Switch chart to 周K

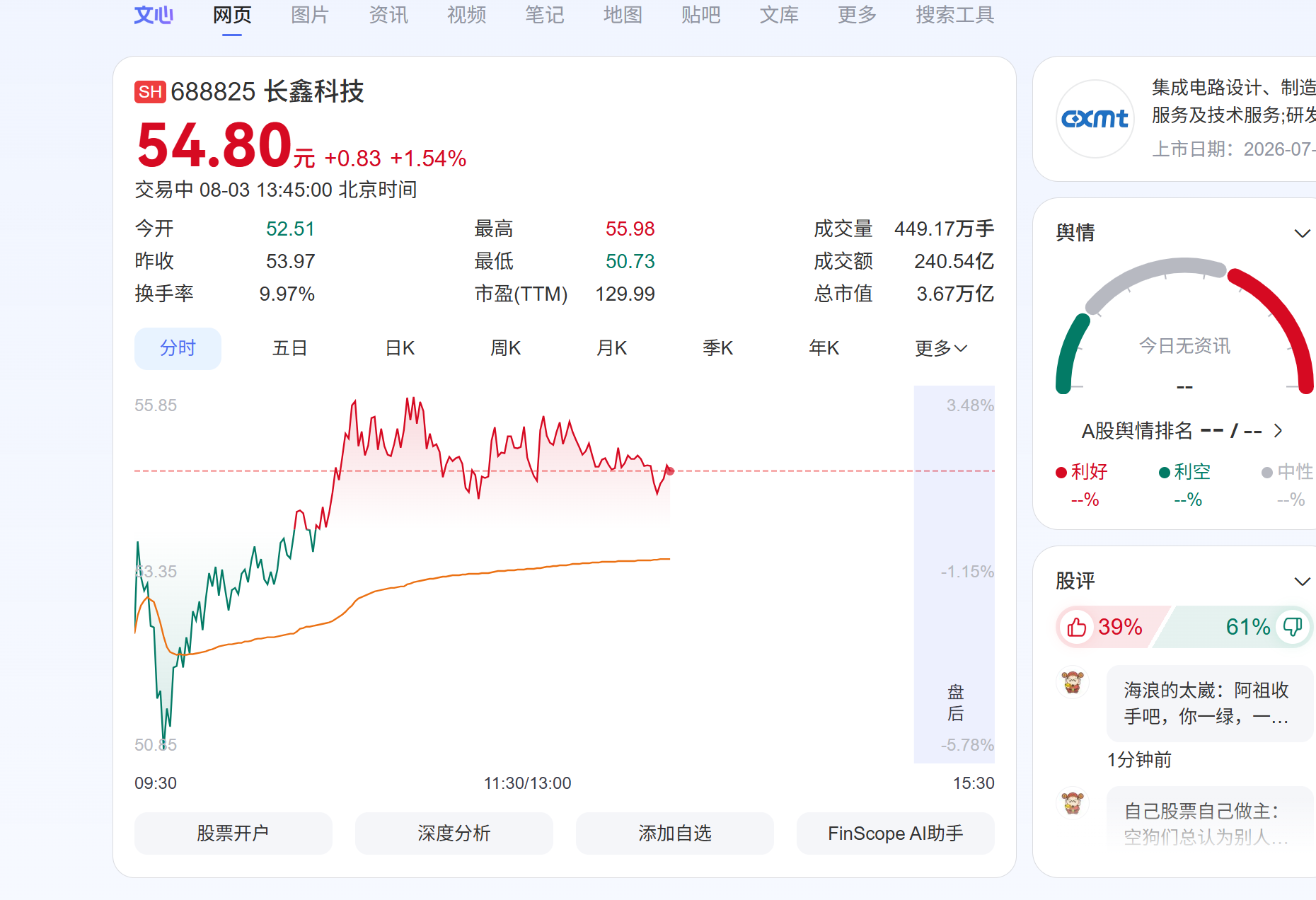pyautogui.click(x=506, y=348)
